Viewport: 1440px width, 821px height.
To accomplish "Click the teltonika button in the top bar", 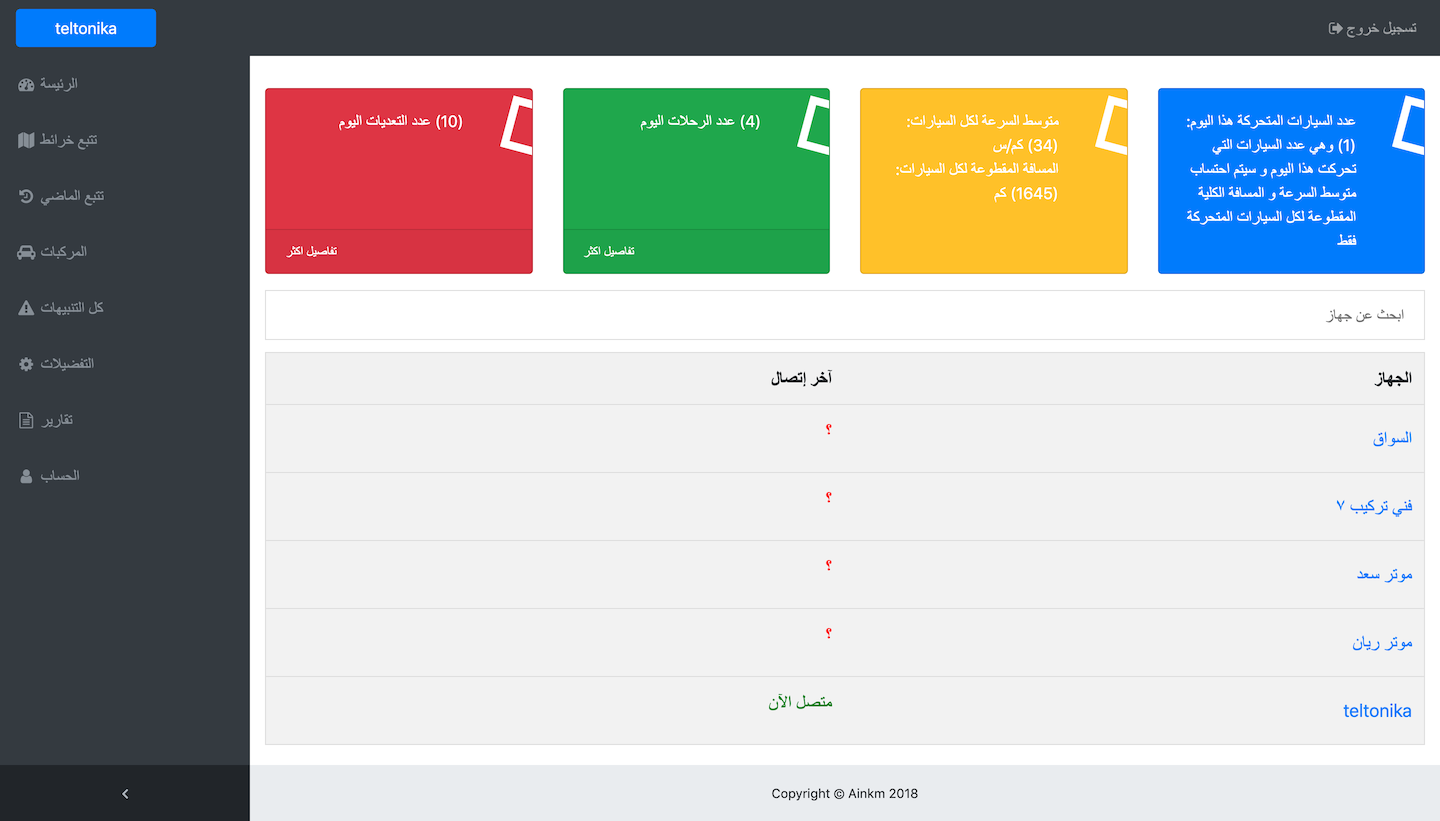I will pos(86,28).
